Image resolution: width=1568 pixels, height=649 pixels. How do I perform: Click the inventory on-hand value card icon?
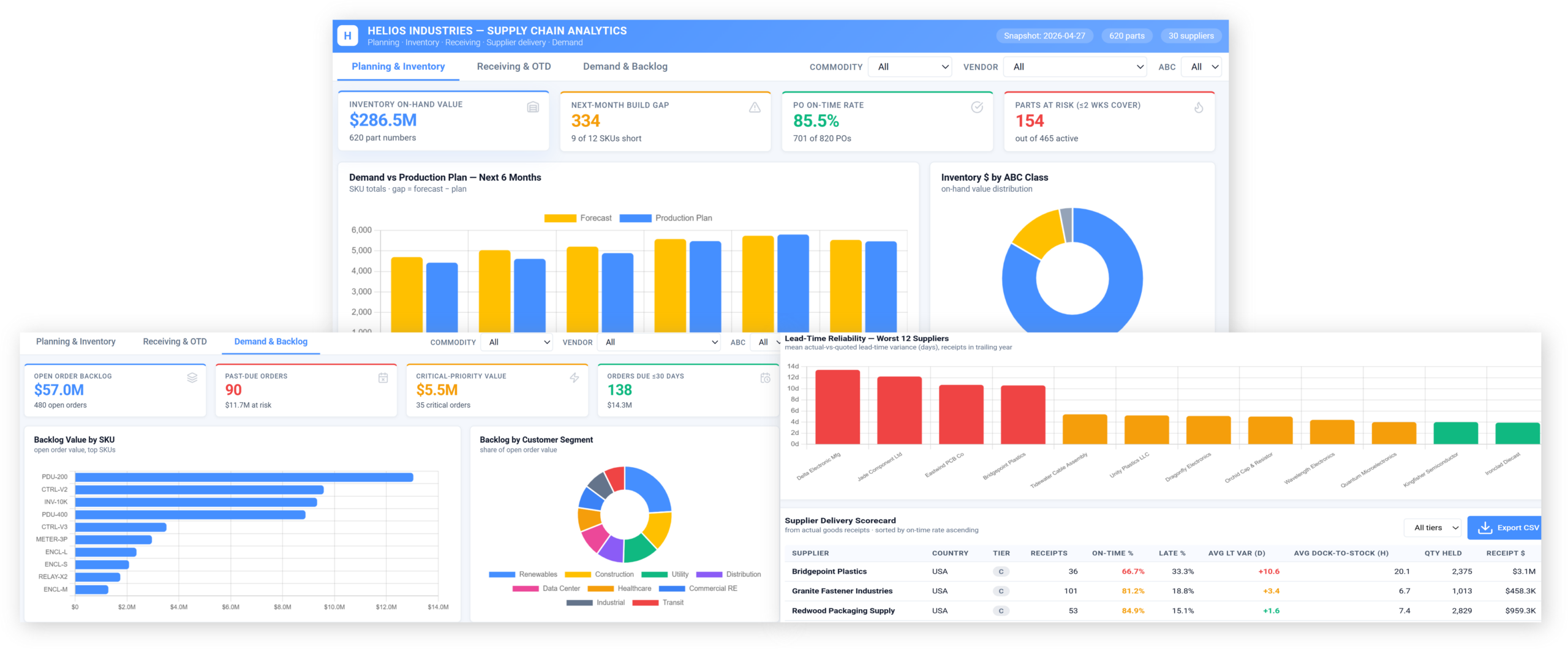click(x=533, y=107)
